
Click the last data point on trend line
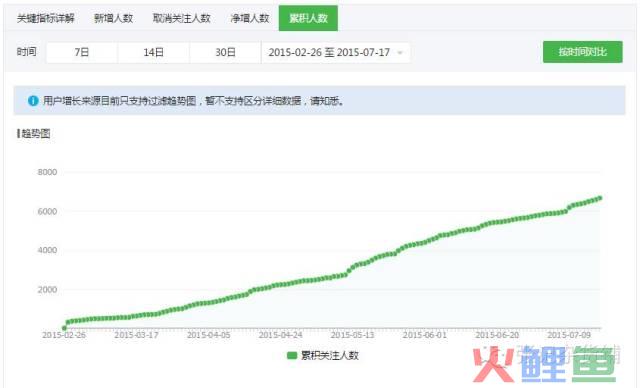pos(600,198)
